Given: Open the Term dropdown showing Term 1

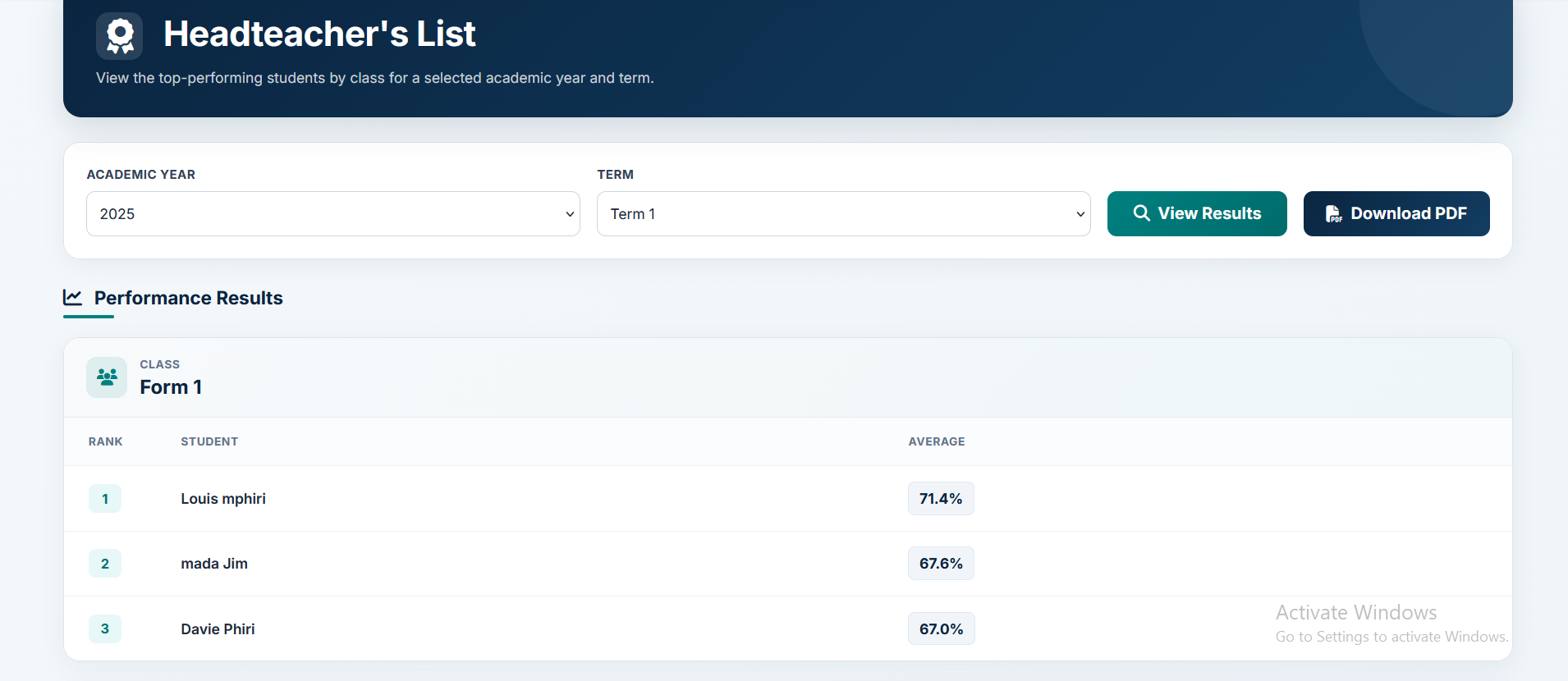Looking at the screenshot, I should [844, 214].
